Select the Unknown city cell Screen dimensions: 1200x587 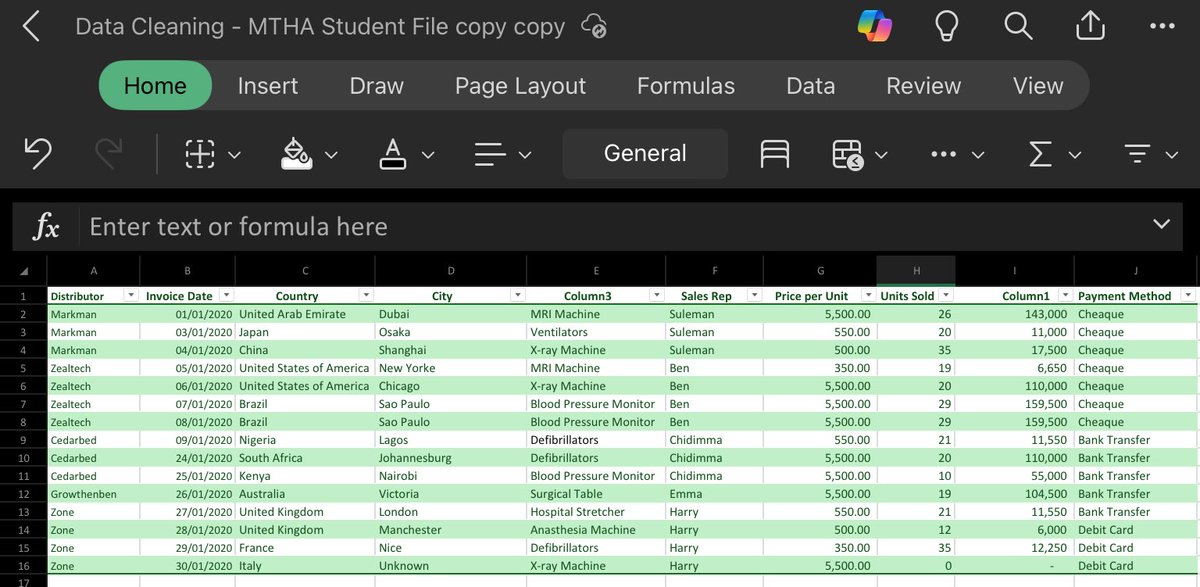pos(451,566)
